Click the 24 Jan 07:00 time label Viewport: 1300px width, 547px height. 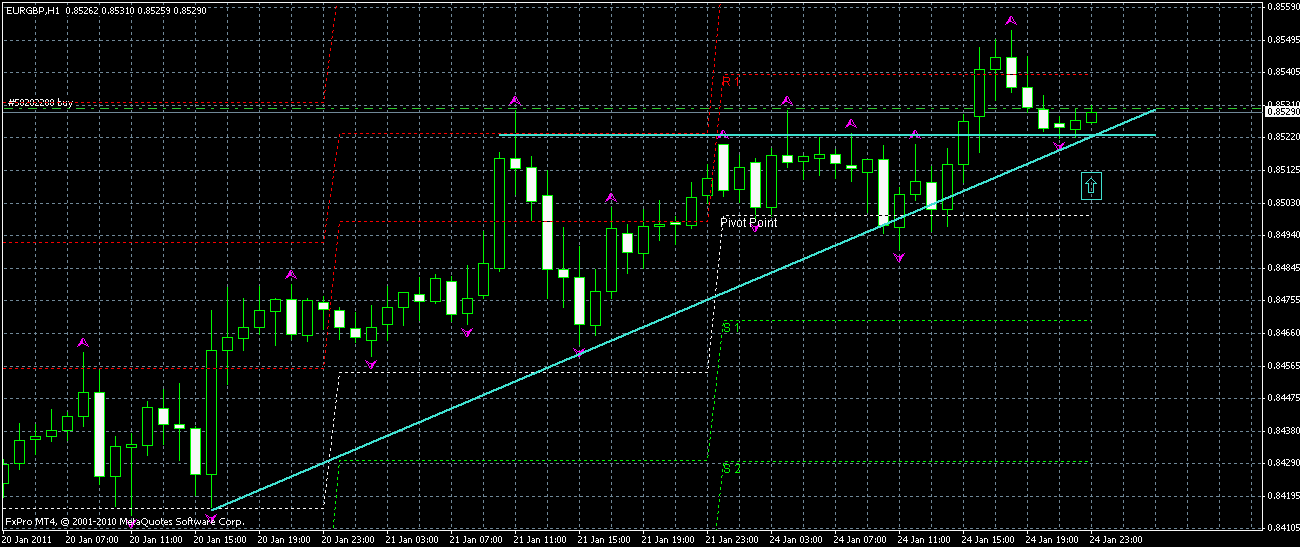click(x=860, y=540)
